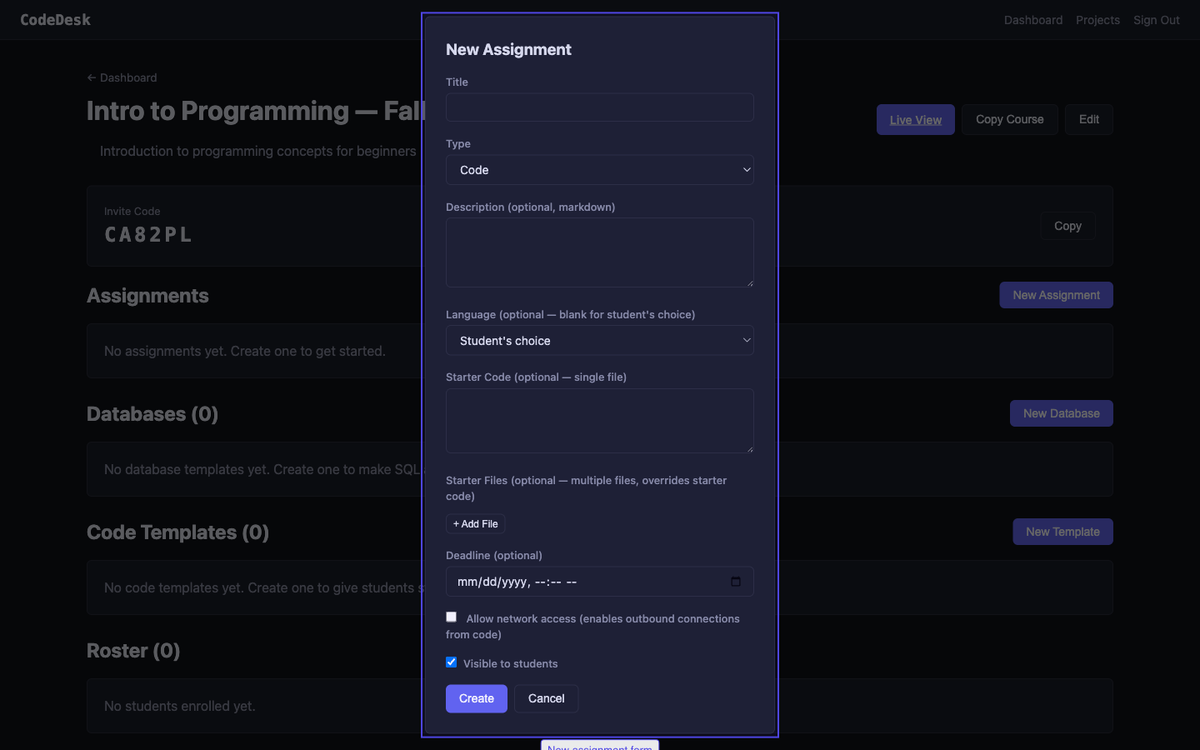Open the assignment Type dropdown
1200x750 pixels.
600,170
